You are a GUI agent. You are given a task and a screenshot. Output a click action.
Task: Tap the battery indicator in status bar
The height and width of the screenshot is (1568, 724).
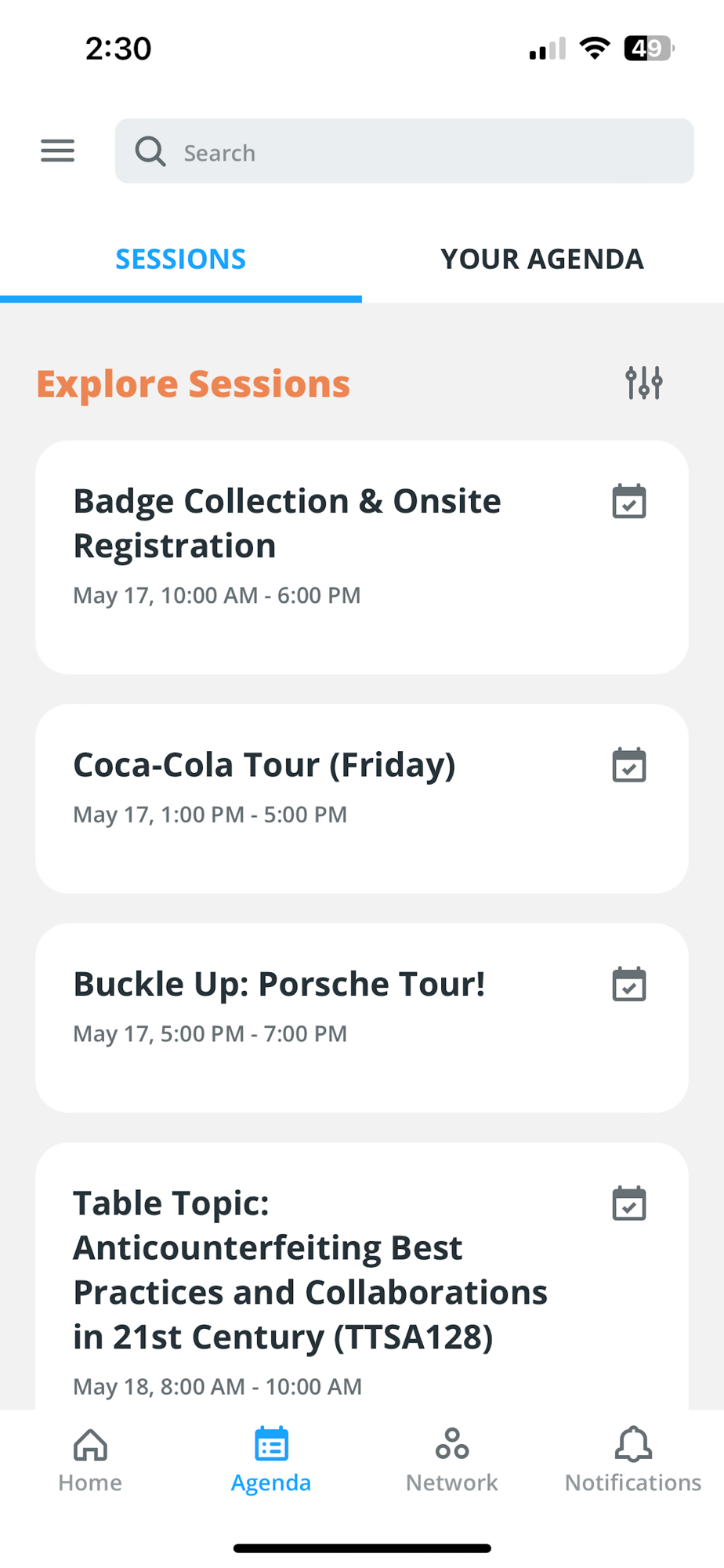[x=648, y=49]
